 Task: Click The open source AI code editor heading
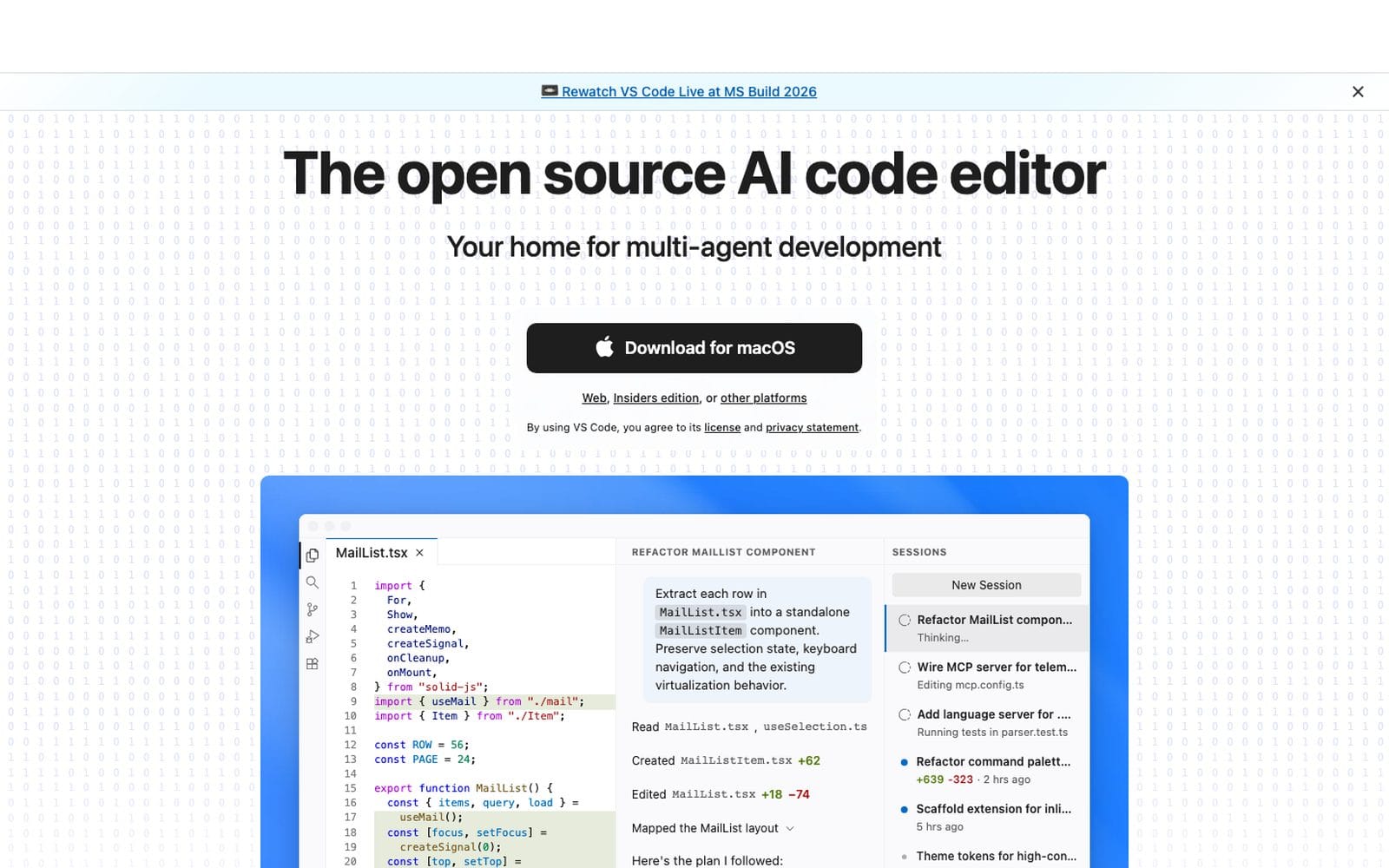tap(694, 174)
